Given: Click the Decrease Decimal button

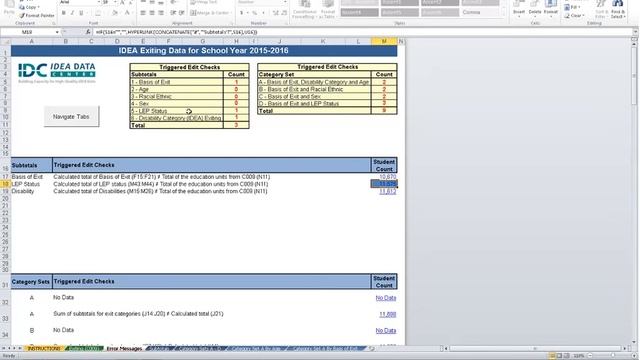Looking at the screenshot, I should coord(284,13).
